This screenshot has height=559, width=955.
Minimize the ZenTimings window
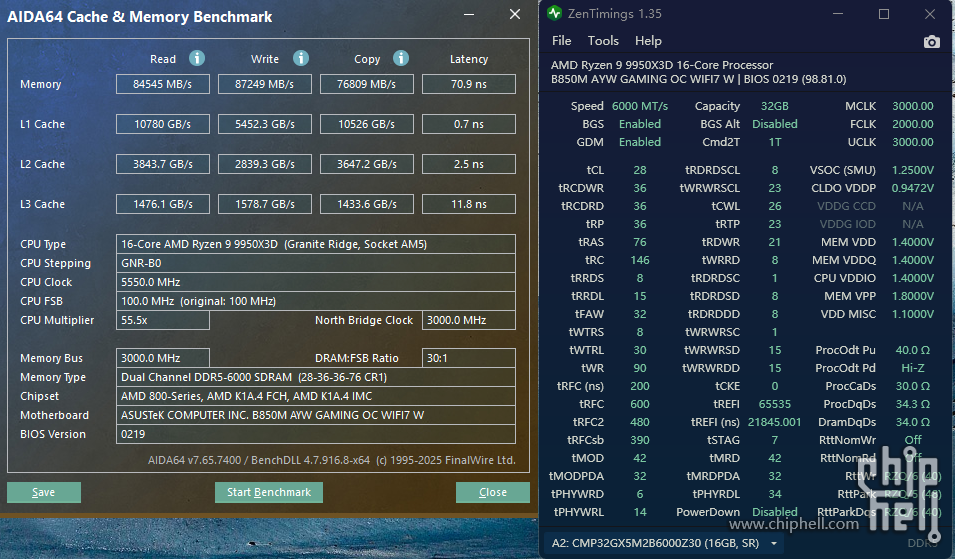coord(839,14)
